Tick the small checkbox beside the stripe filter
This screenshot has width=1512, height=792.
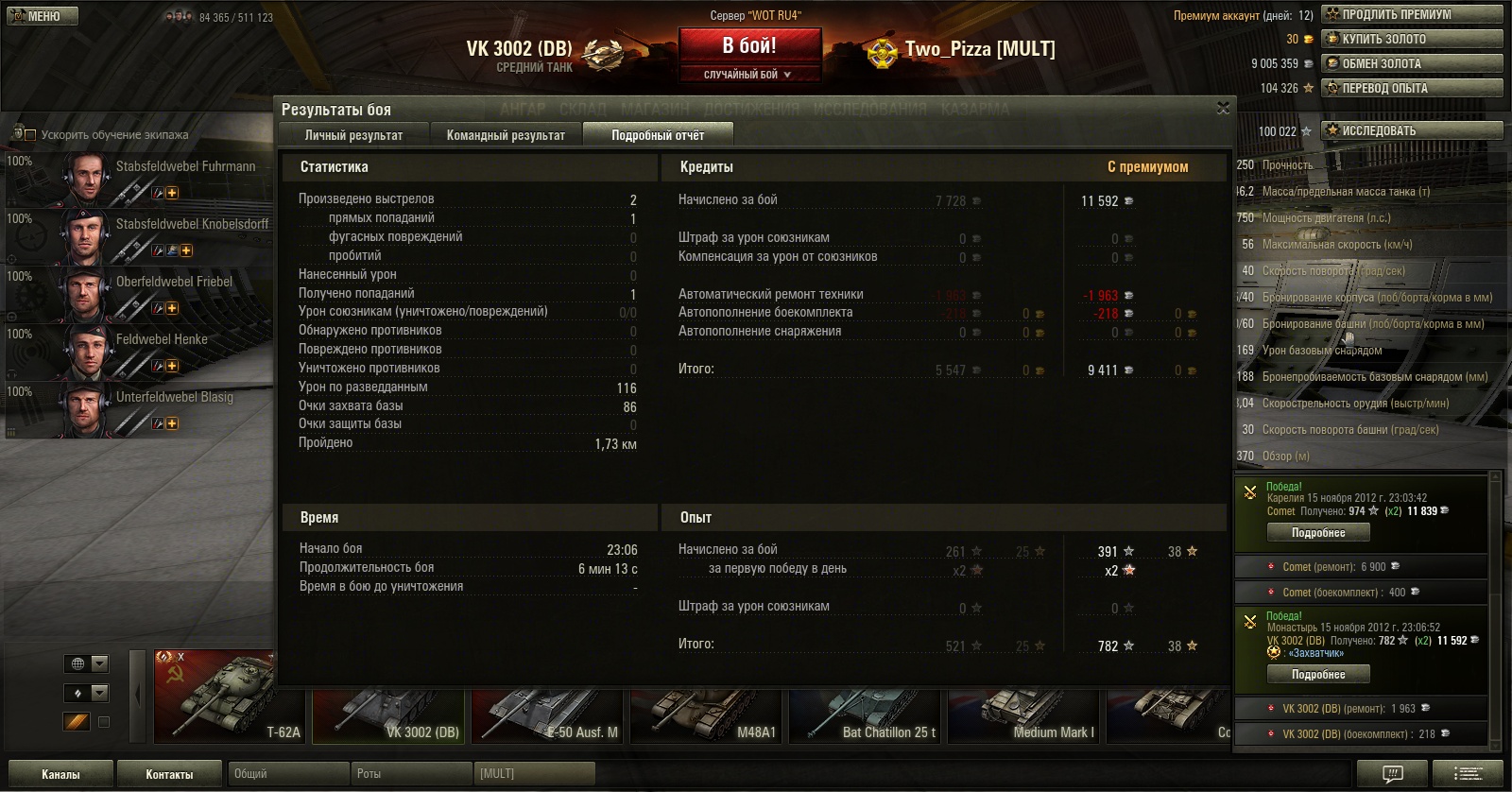[x=104, y=722]
